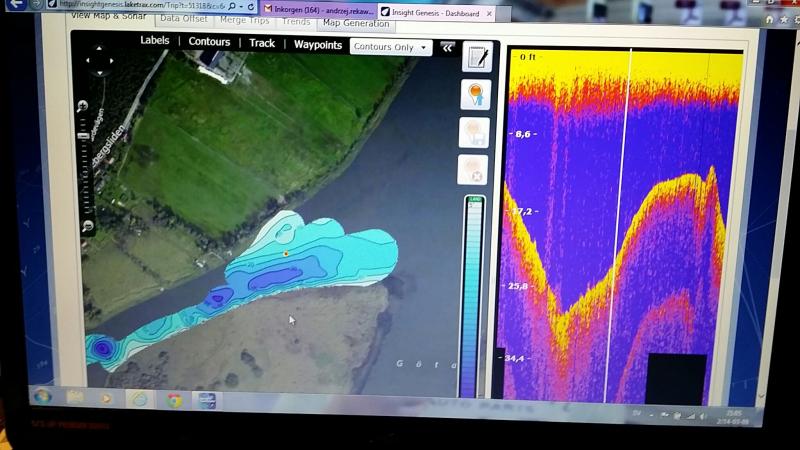Open the Windows Start menu
The image size is (800, 450).
[42, 396]
